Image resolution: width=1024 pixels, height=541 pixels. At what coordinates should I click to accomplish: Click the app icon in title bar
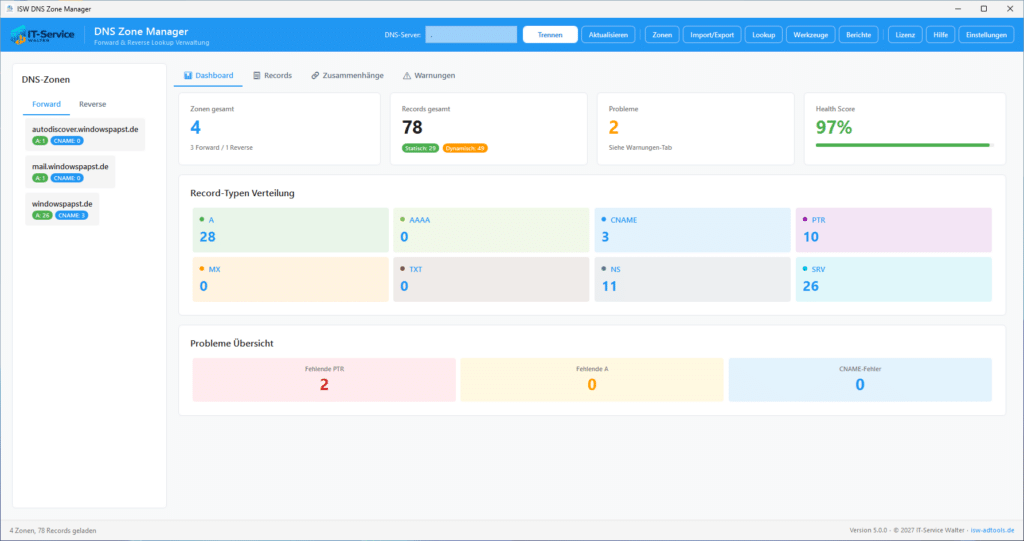tap(10, 9)
